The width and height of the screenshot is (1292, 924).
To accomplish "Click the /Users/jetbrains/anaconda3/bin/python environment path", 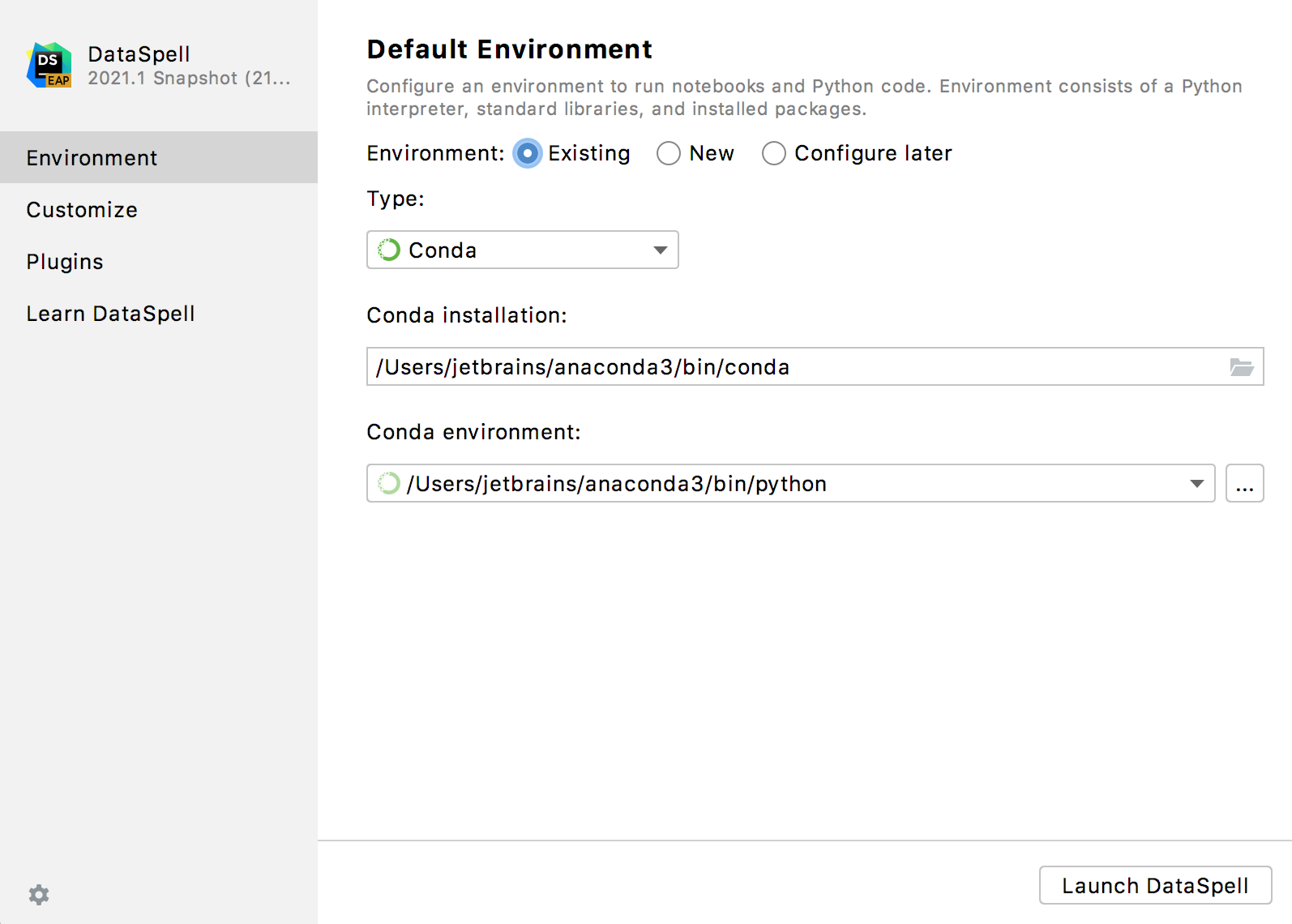I will coord(617,484).
